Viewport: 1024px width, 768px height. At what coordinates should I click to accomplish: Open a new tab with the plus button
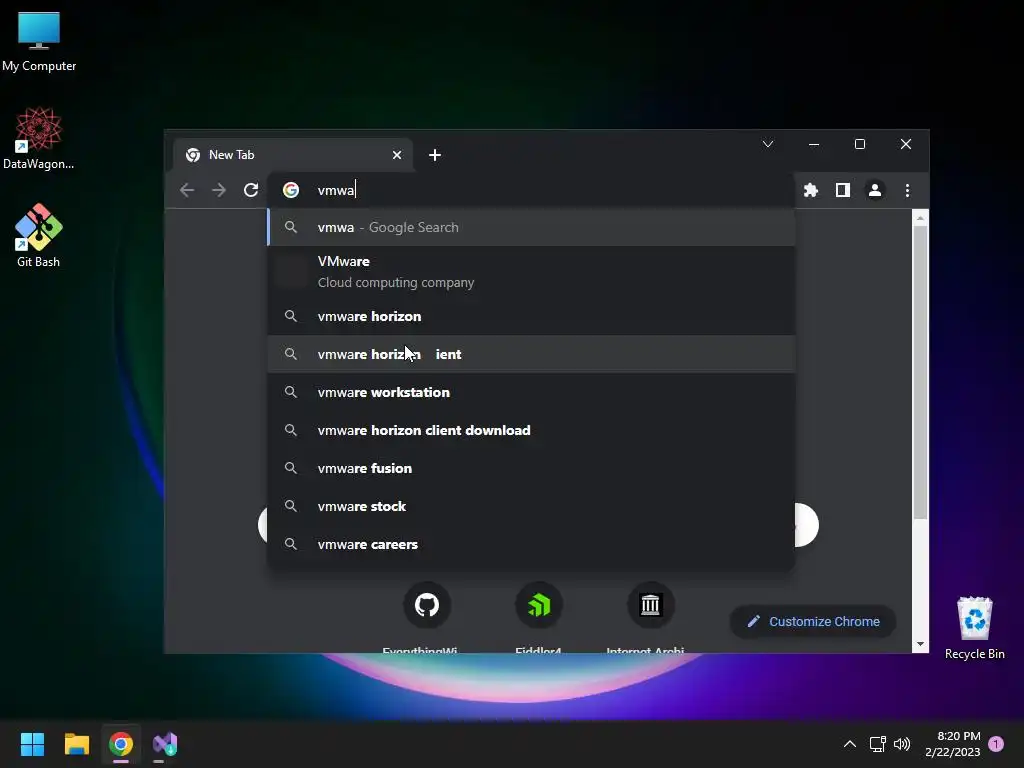pos(435,155)
